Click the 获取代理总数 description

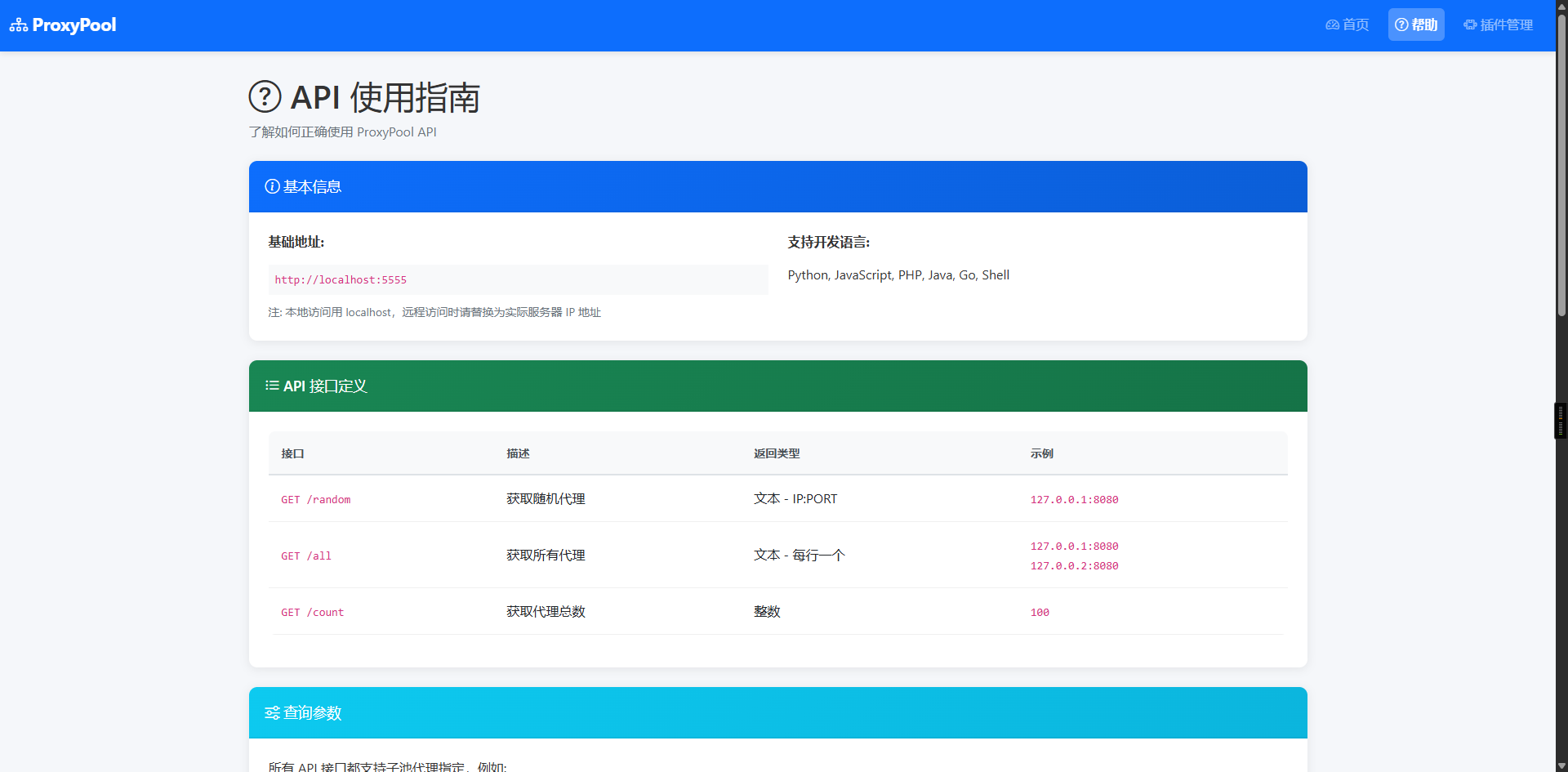pos(546,612)
